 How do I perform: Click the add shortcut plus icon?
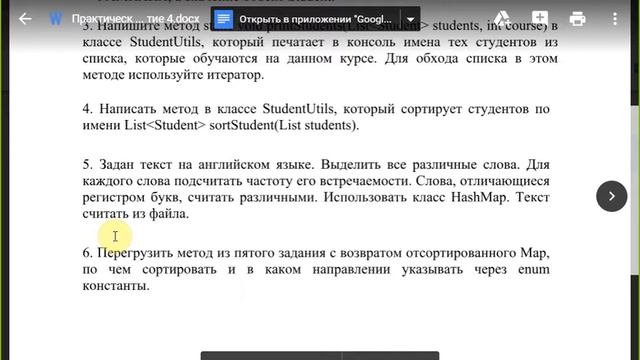pyautogui.click(x=540, y=18)
